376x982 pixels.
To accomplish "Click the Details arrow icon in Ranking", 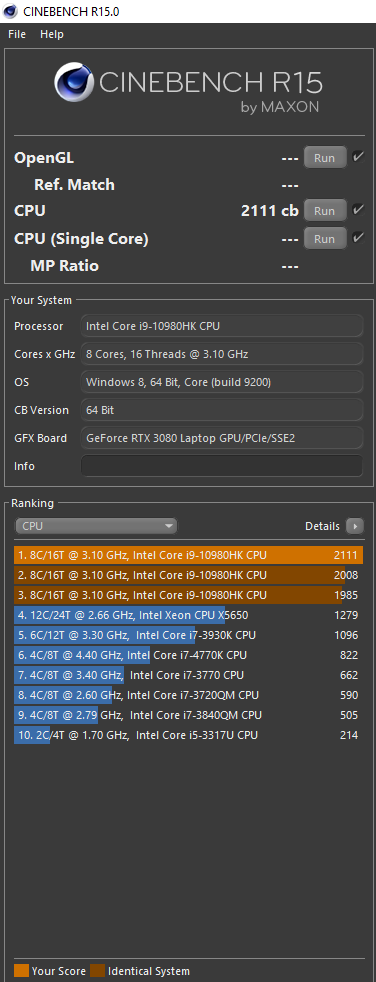I will (355, 526).
